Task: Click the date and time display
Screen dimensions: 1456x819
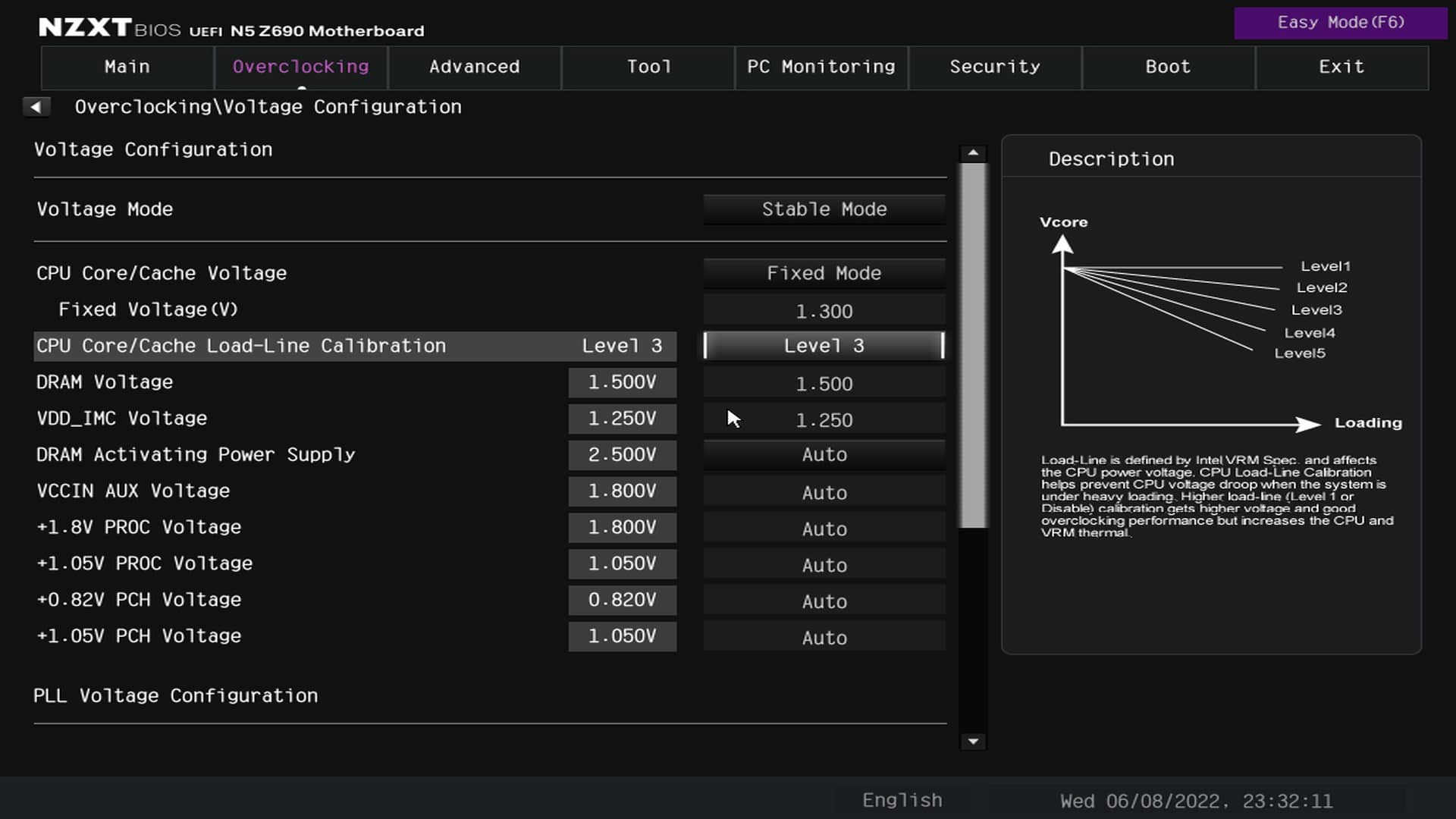Action: click(x=1196, y=801)
